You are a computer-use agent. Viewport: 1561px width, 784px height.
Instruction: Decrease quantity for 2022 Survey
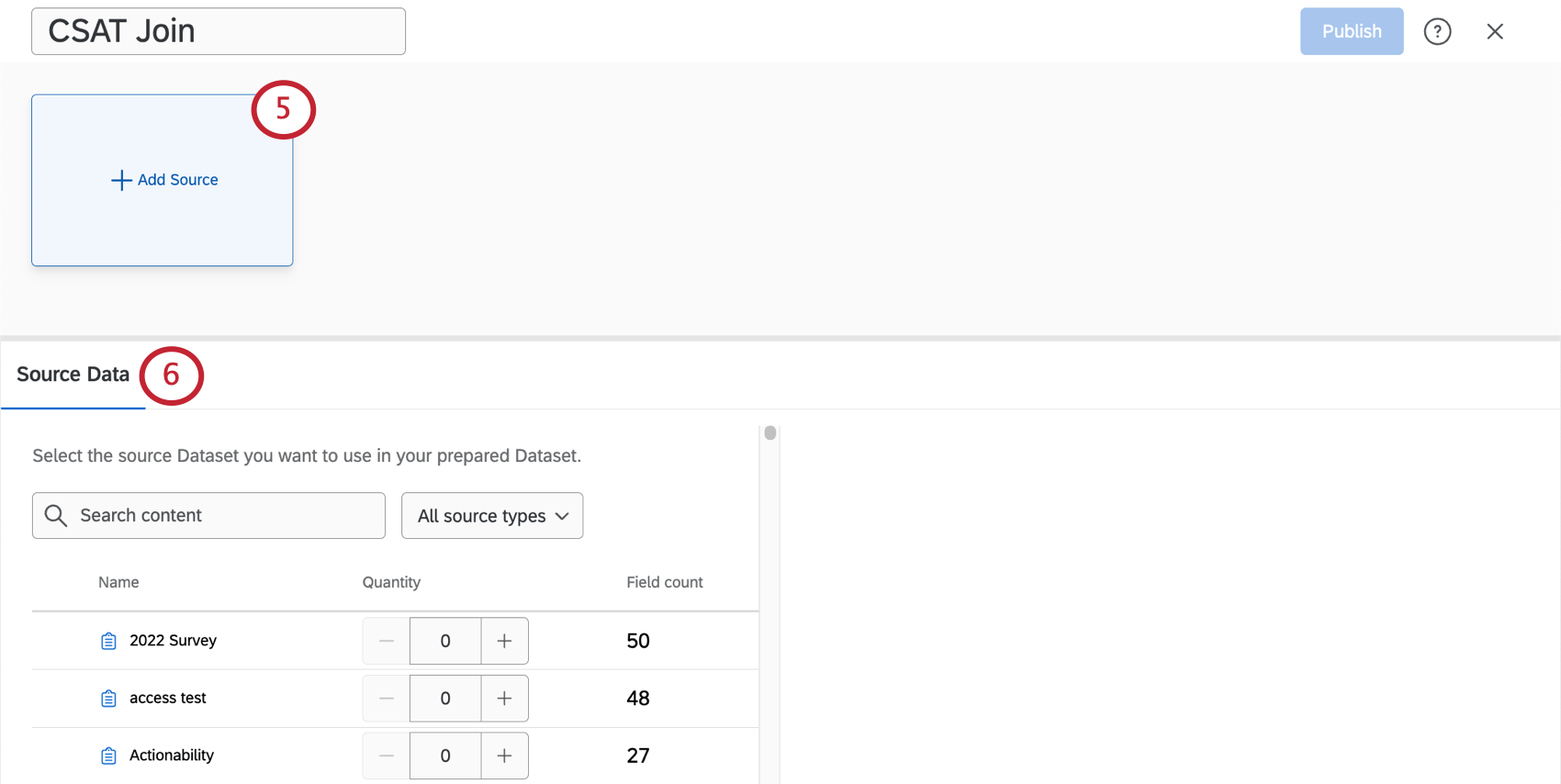[387, 641]
